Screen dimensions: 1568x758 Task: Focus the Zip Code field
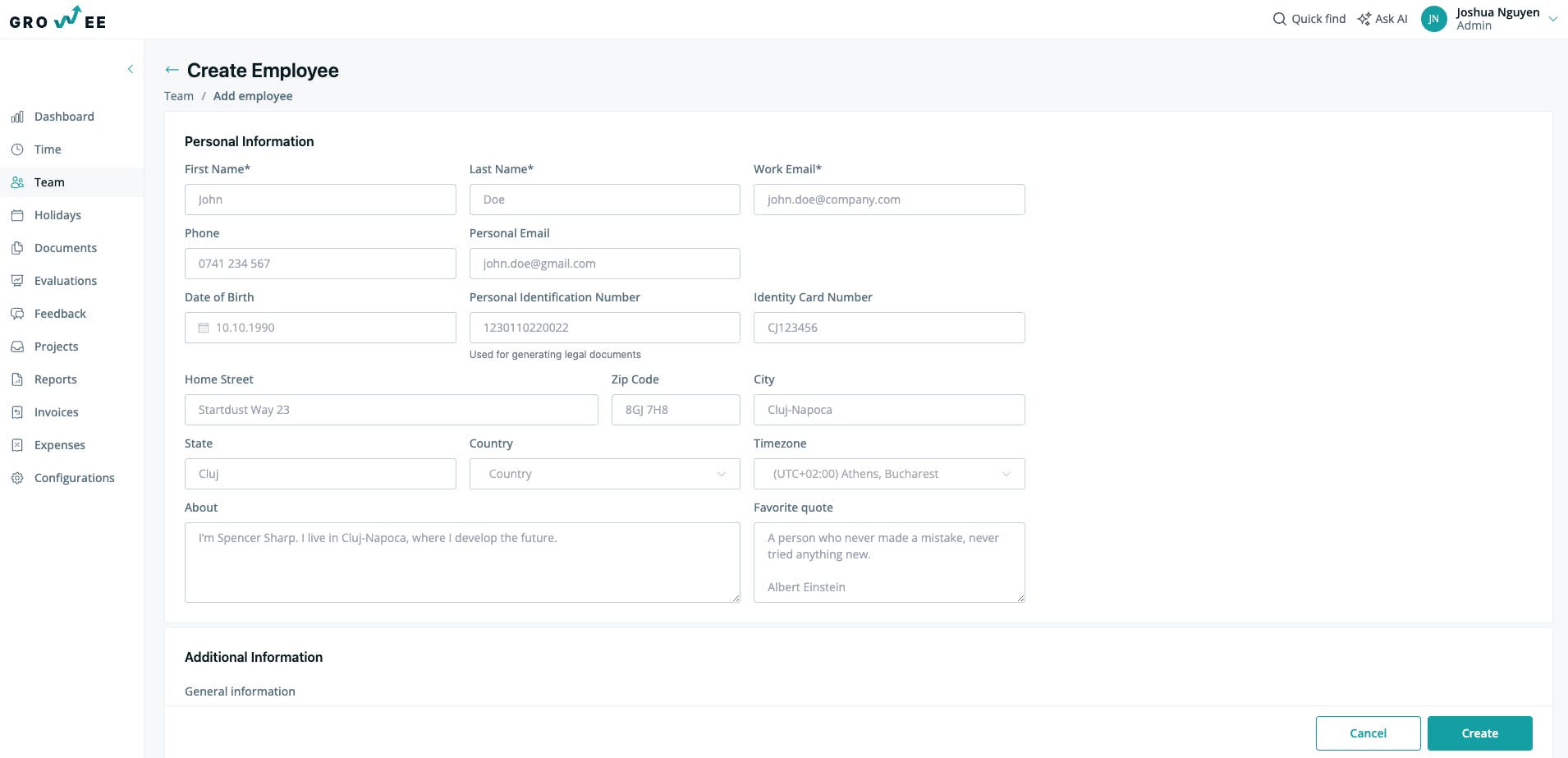[676, 410]
